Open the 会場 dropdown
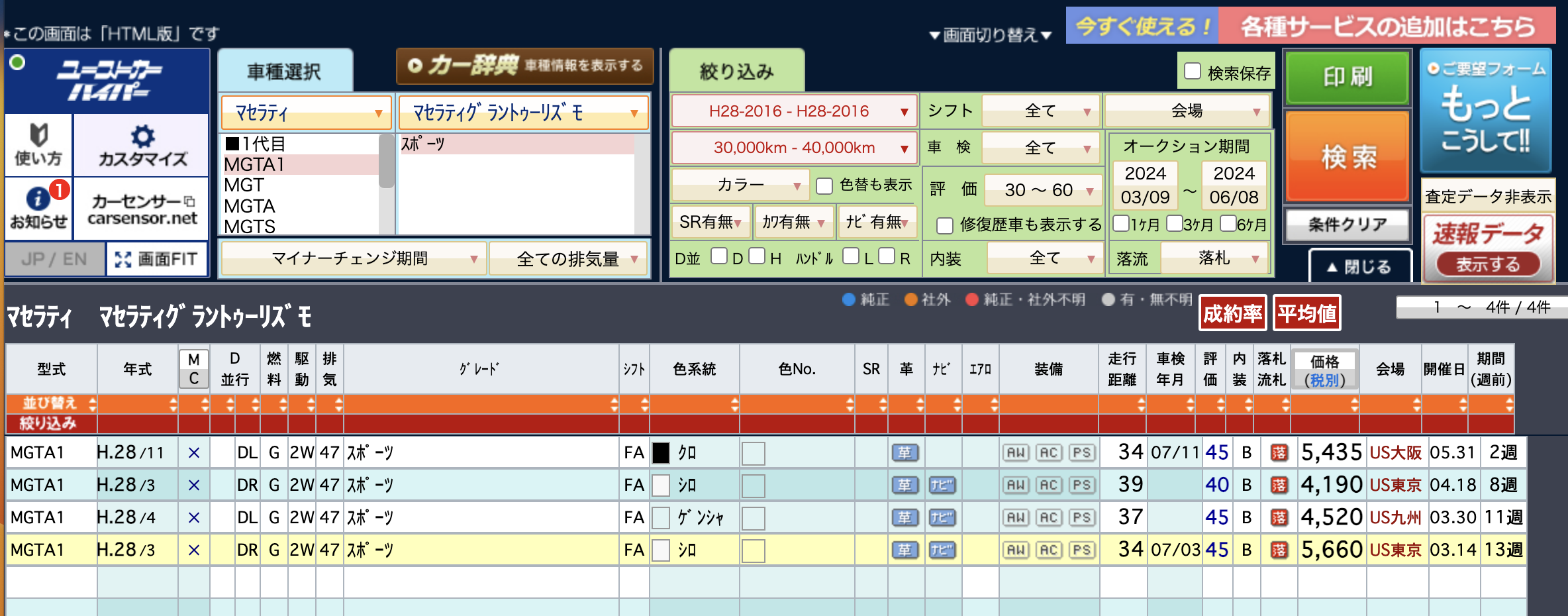This screenshot has height=616, width=1568. (1187, 111)
